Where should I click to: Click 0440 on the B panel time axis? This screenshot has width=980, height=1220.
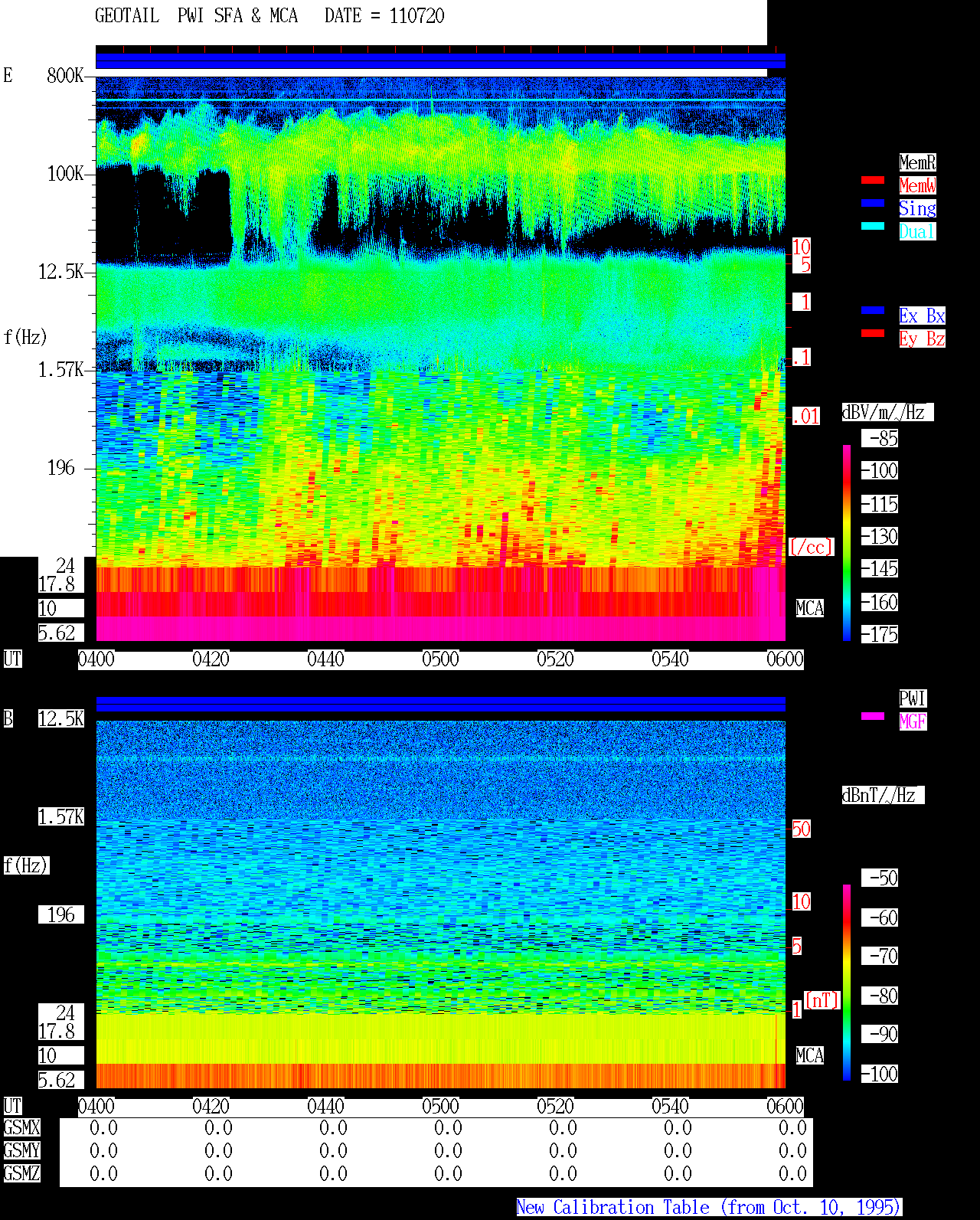click(326, 1106)
